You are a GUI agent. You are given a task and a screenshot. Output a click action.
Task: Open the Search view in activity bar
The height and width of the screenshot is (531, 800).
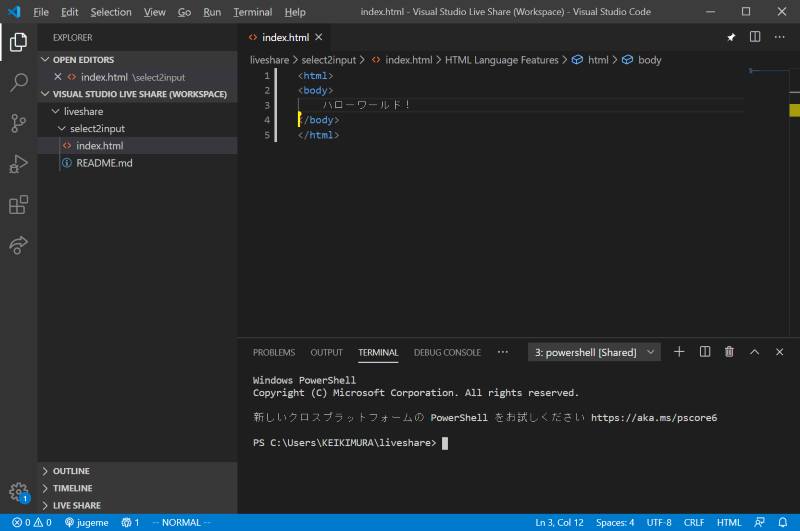tap(18, 82)
